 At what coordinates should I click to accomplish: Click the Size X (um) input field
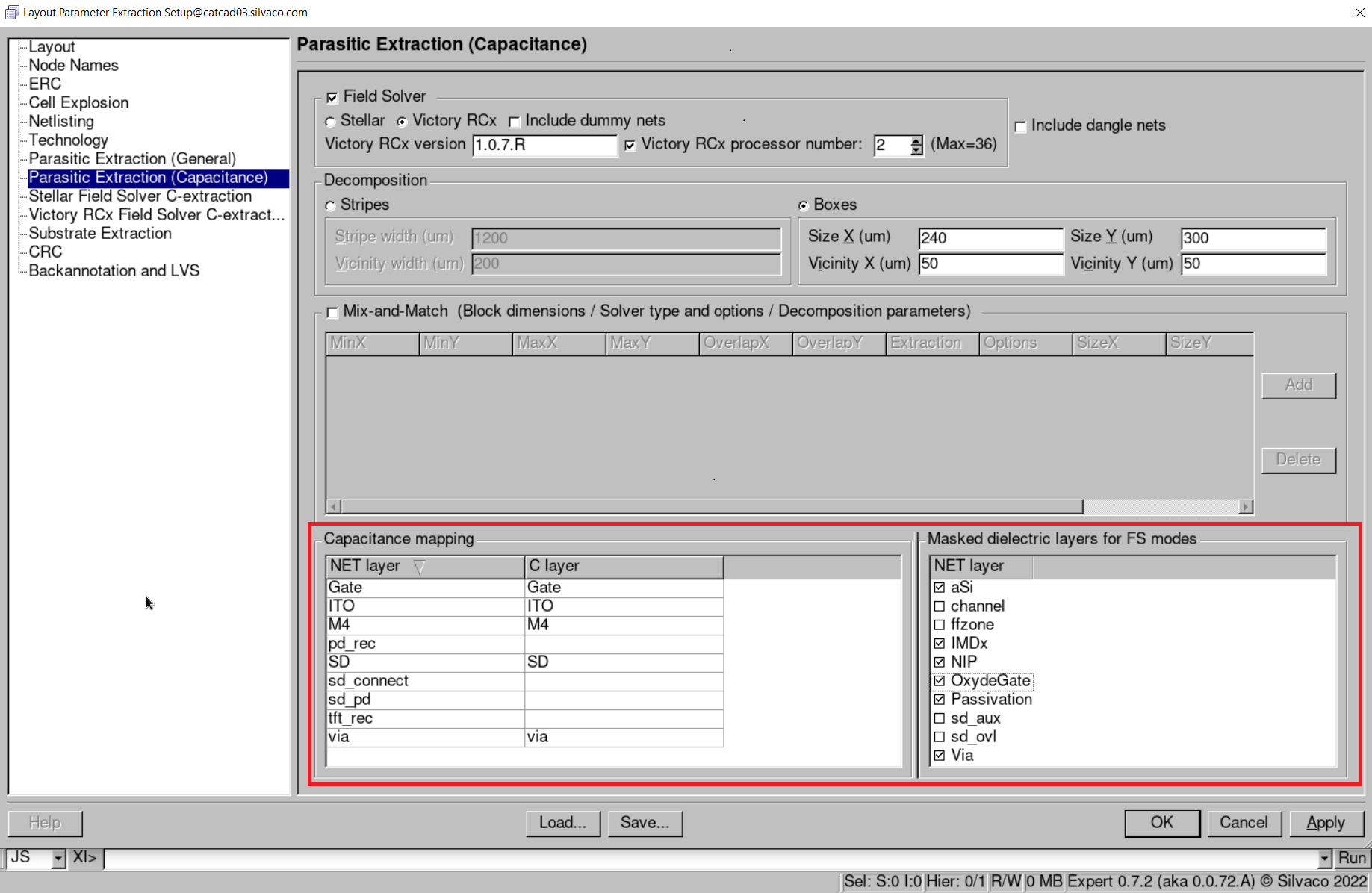coord(989,238)
